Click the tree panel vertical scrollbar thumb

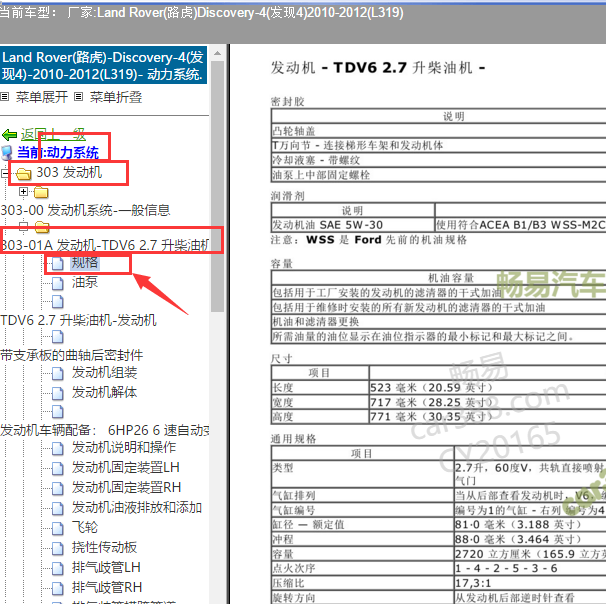(218, 186)
